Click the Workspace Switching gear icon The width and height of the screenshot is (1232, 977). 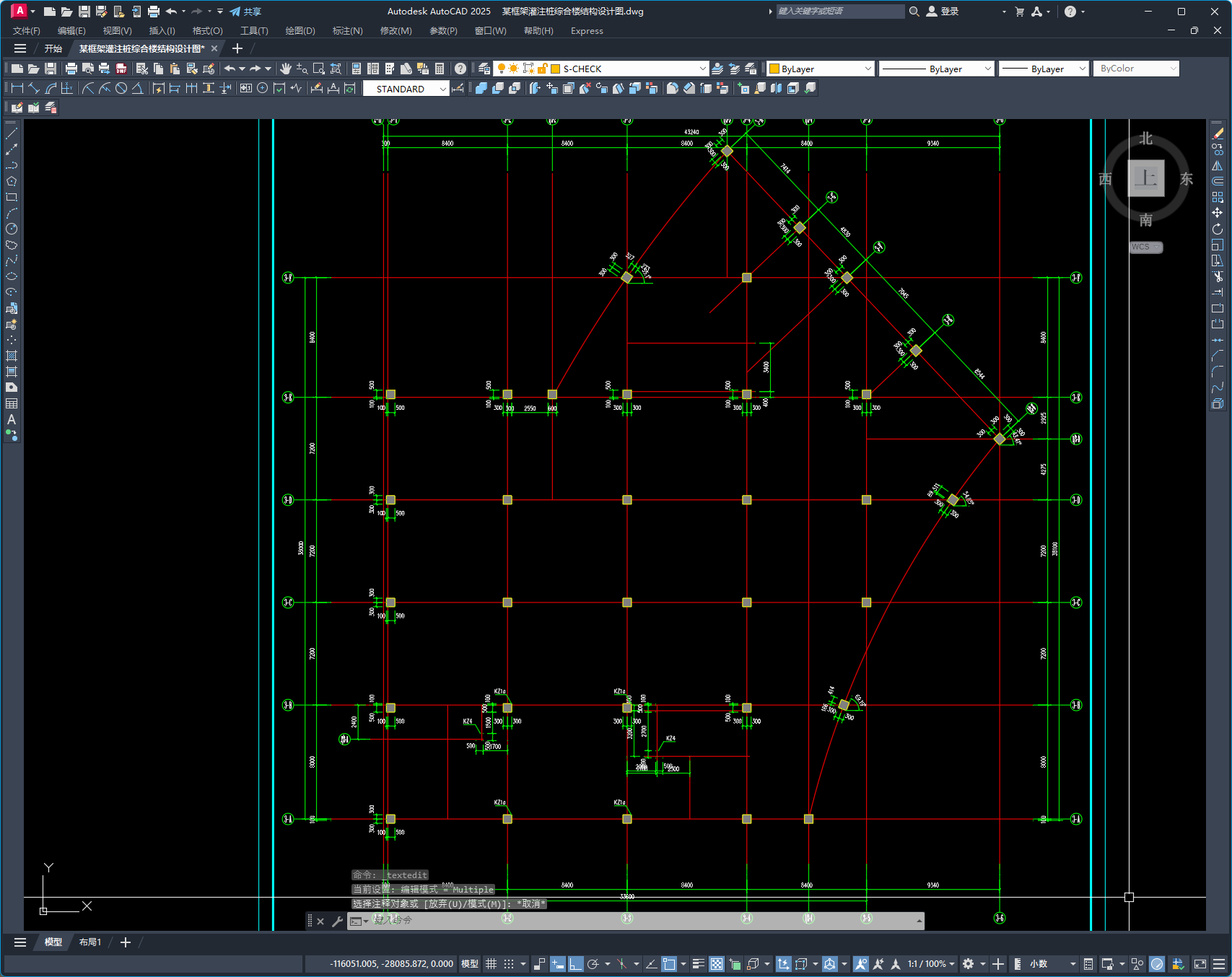969,964
